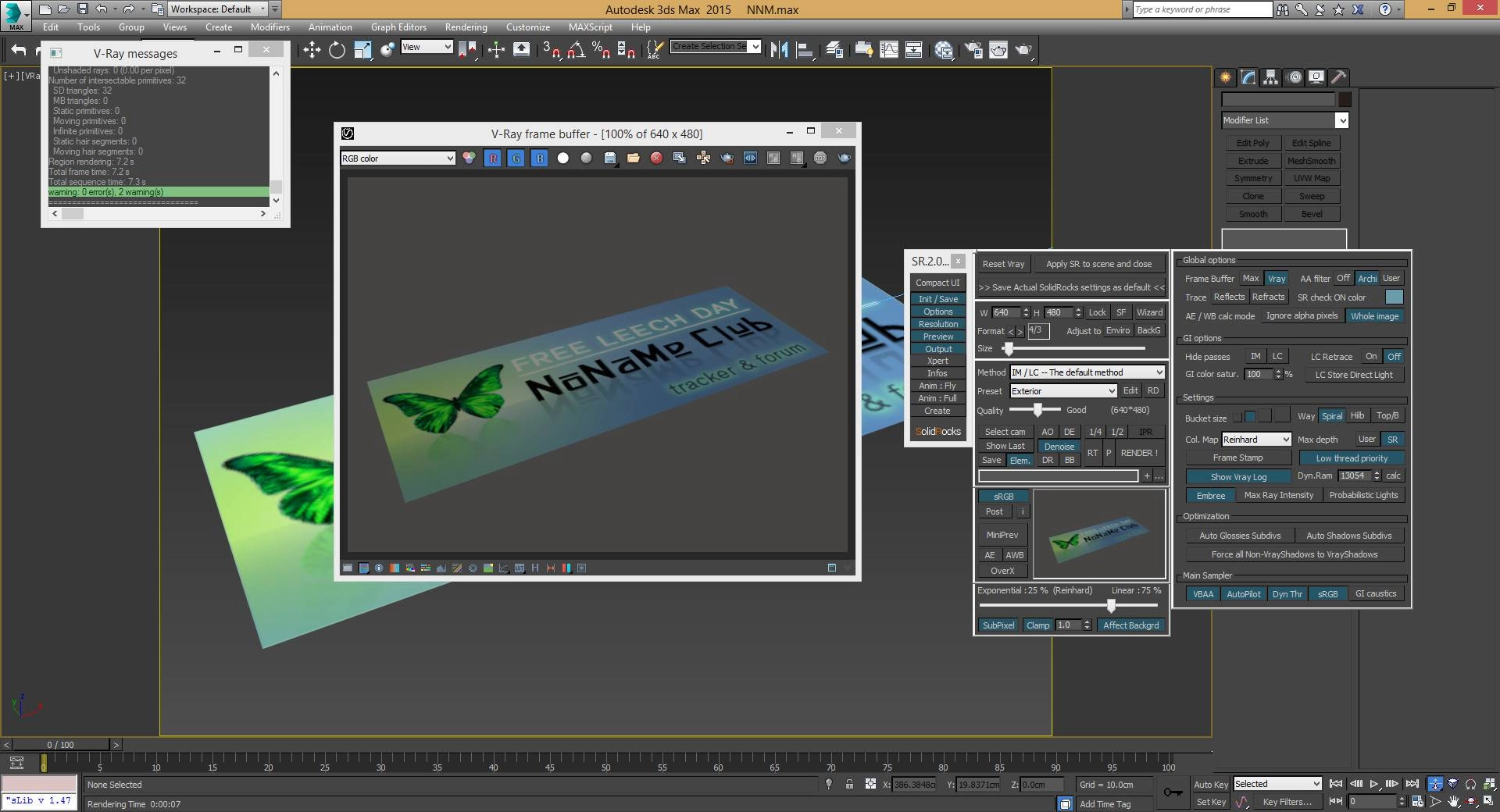The image size is (1500, 812).
Task: Open the Hierarchy command panel tab
Action: pyautogui.click(x=1270, y=77)
